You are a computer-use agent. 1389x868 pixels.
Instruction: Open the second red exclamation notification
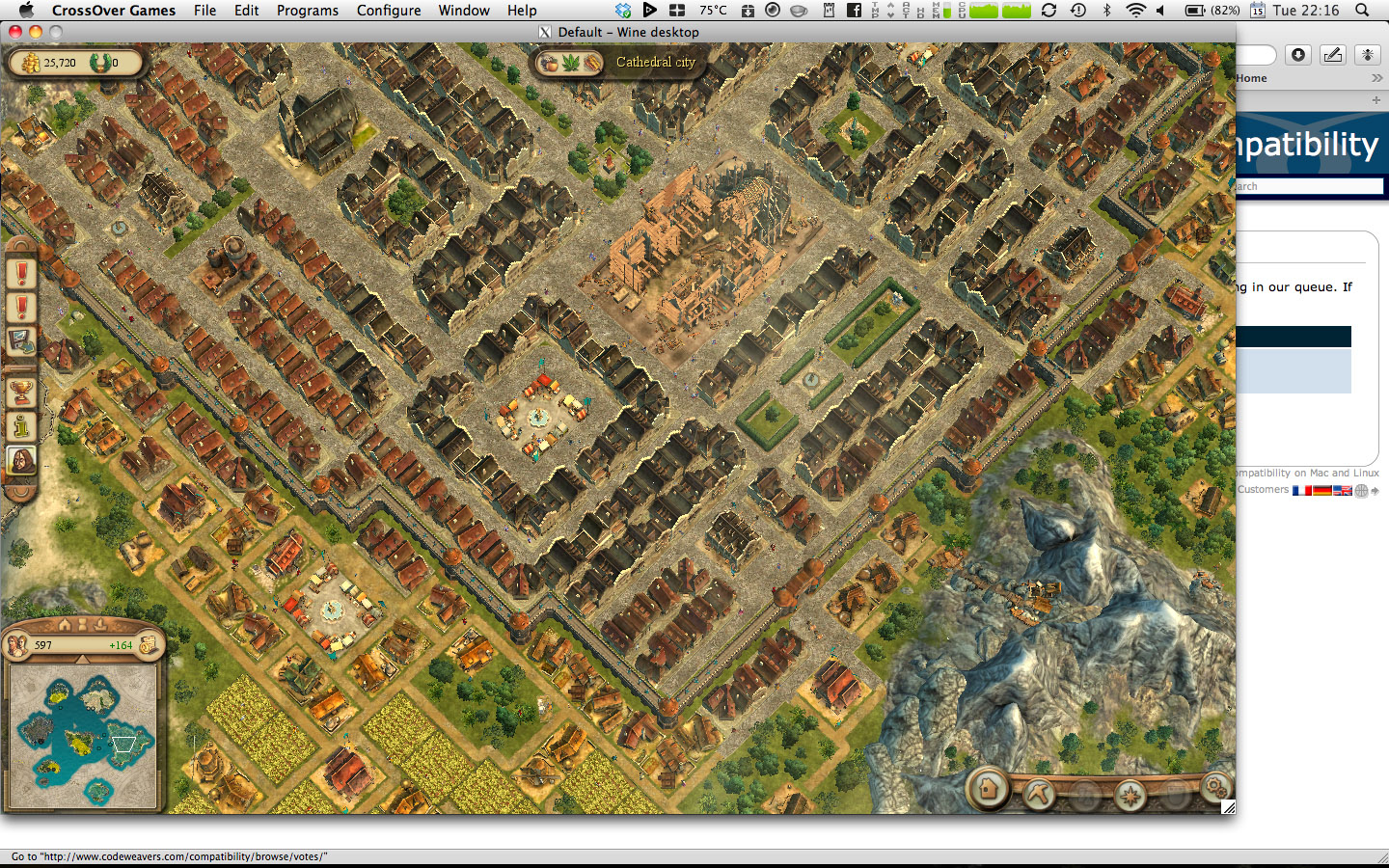tap(21, 308)
